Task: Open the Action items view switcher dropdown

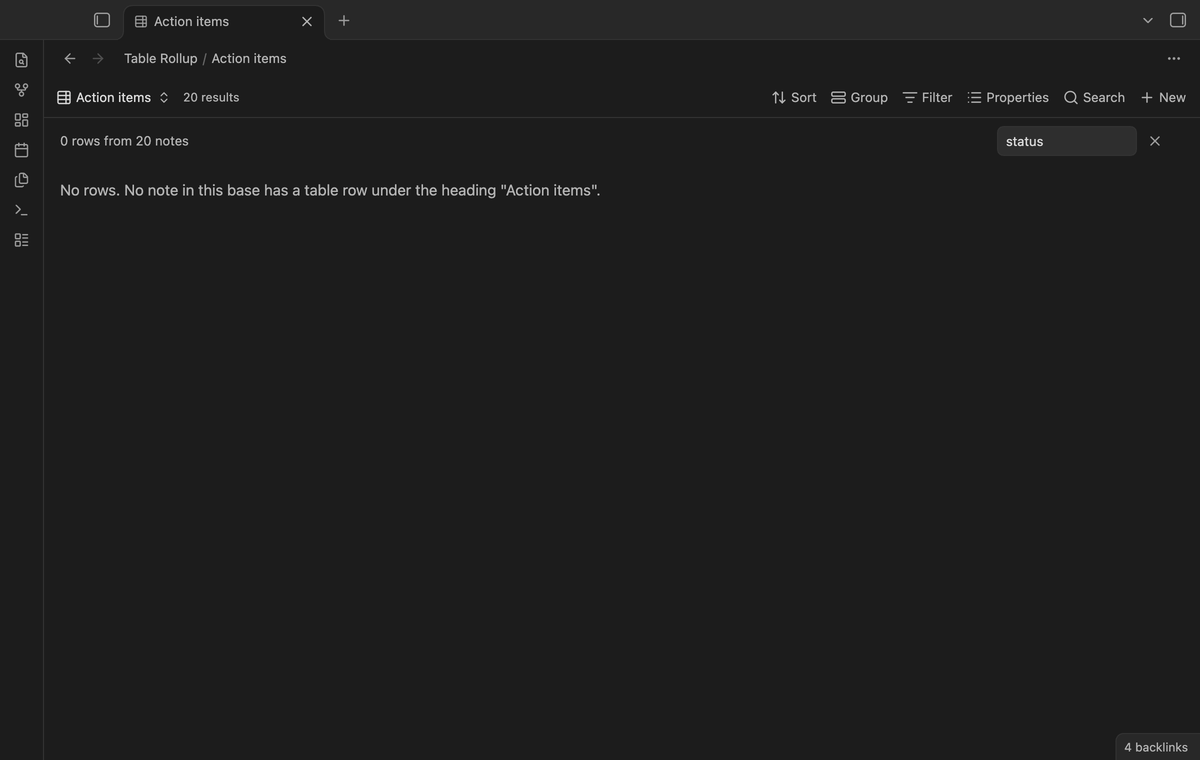Action: coord(113,97)
